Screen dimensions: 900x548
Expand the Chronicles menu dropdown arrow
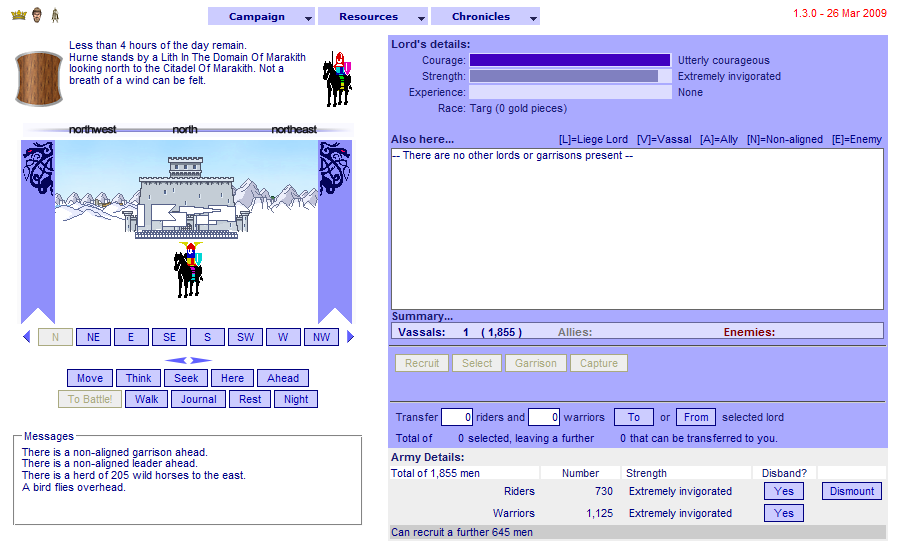point(533,18)
